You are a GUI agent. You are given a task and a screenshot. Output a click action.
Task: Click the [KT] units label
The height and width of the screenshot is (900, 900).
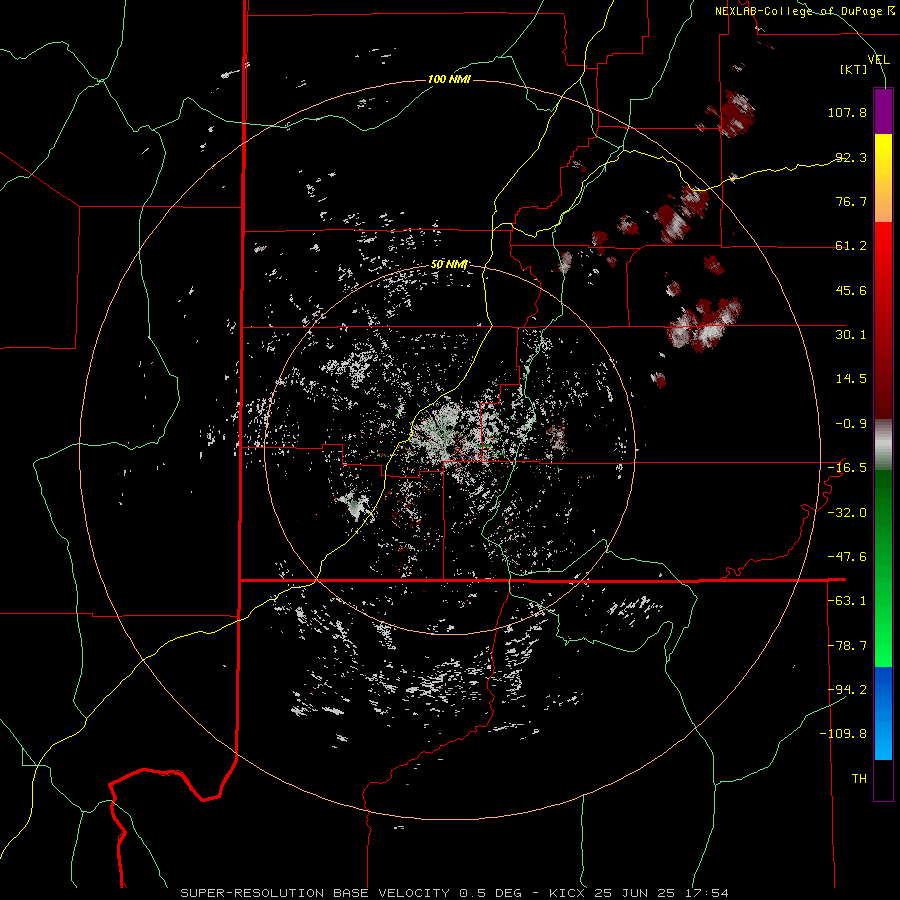(854, 69)
